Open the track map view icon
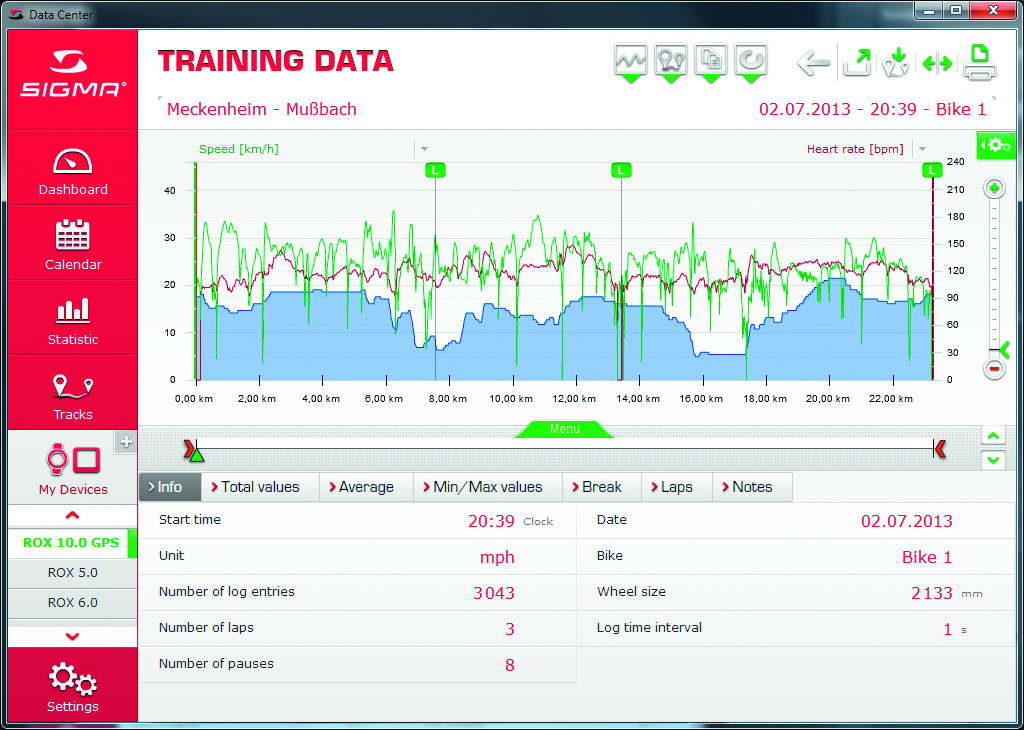 [x=670, y=62]
